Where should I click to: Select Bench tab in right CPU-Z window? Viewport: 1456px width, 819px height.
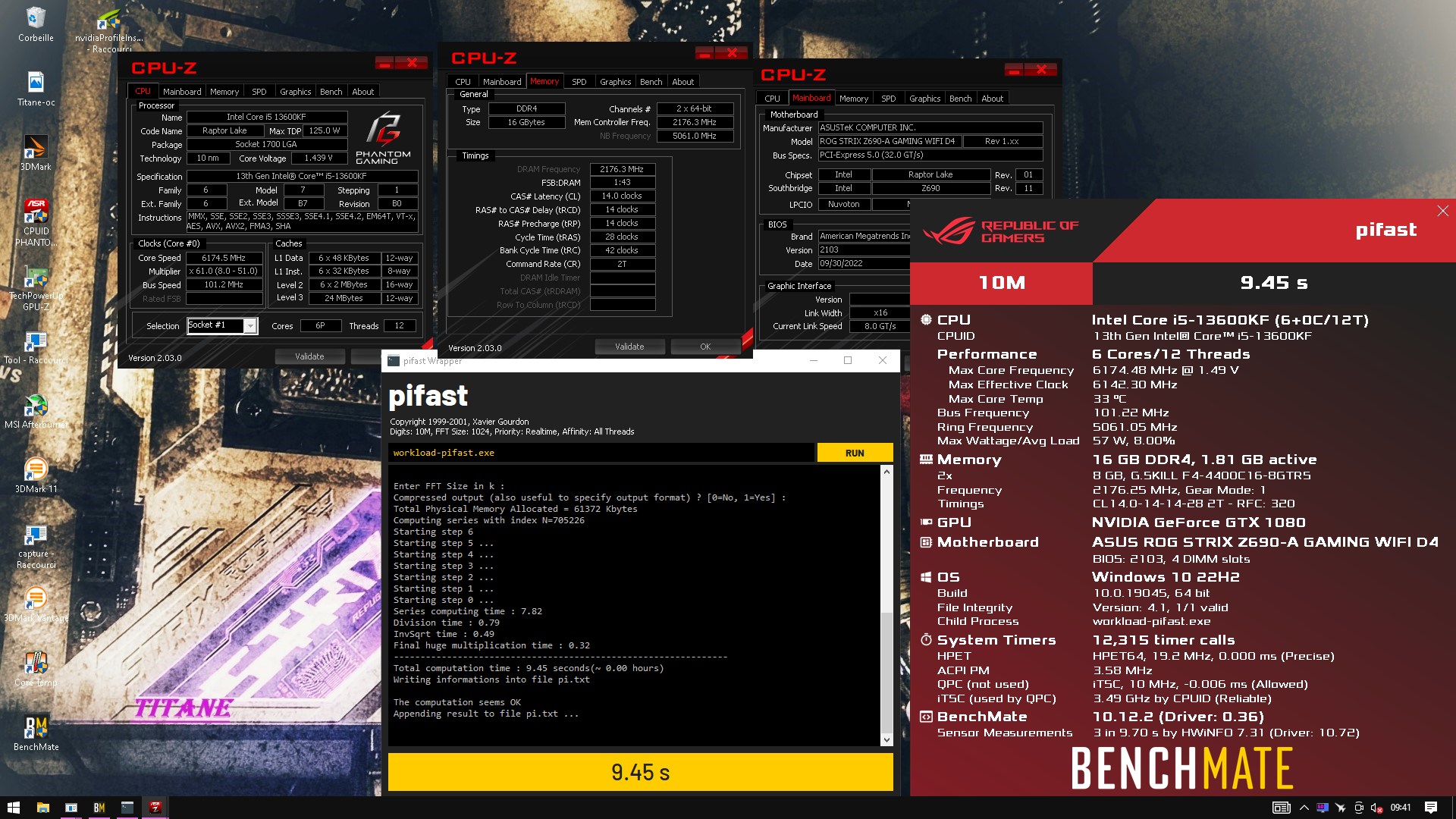960,99
